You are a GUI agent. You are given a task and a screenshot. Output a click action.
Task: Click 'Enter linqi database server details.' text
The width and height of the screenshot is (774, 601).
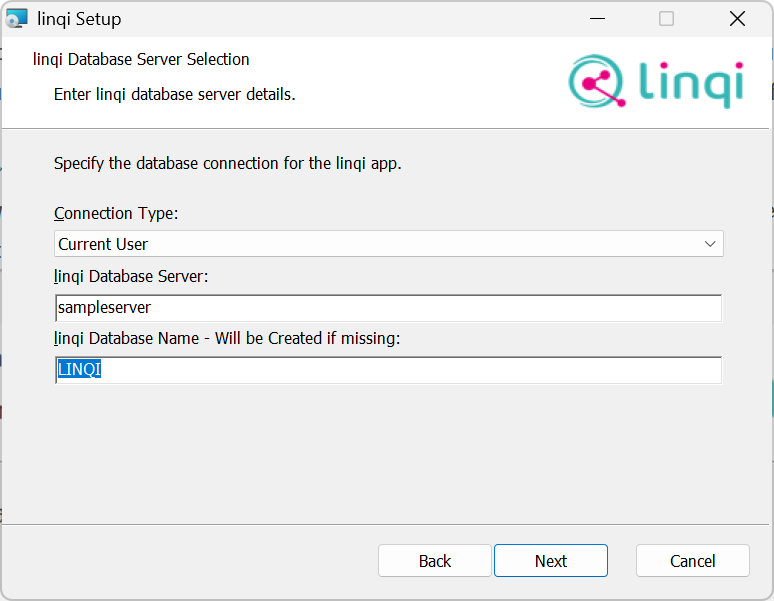[x=175, y=94]
